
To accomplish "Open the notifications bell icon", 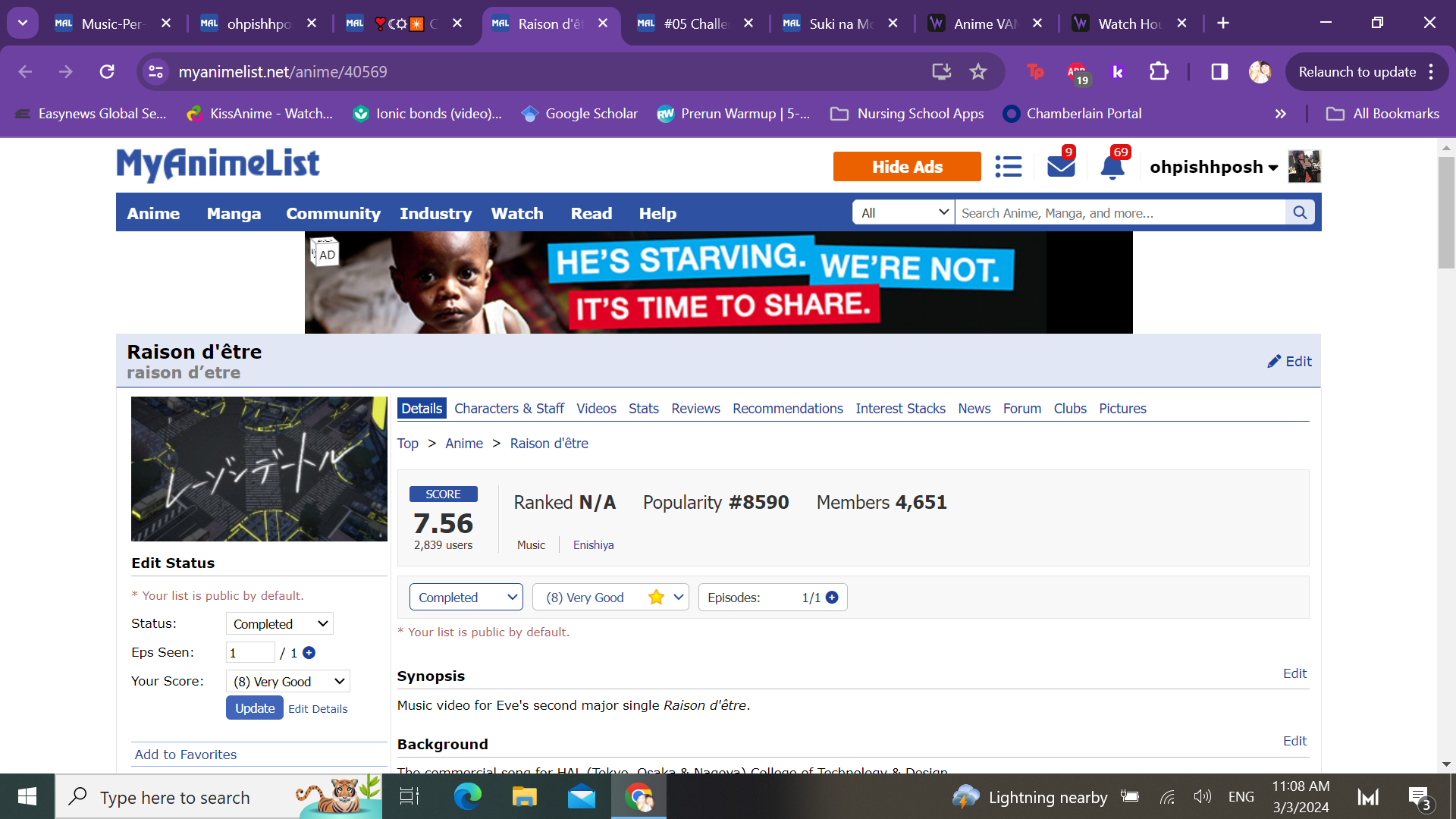I will [1112, 167].
